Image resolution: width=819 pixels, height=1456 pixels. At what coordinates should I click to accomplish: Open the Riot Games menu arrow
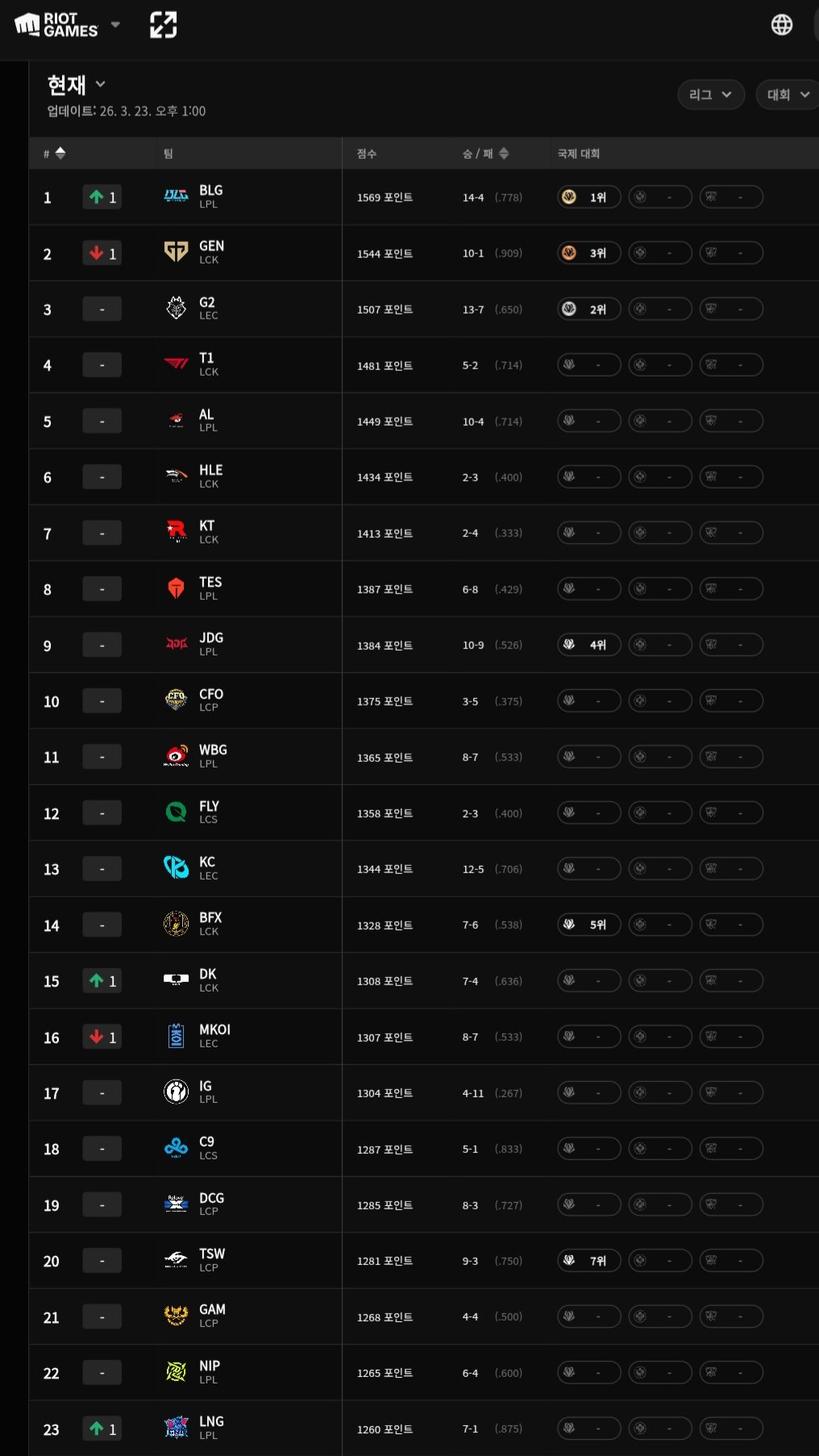115,25
